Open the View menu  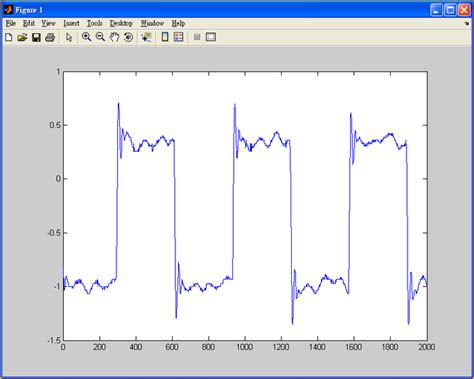click(x=48, y=23)
